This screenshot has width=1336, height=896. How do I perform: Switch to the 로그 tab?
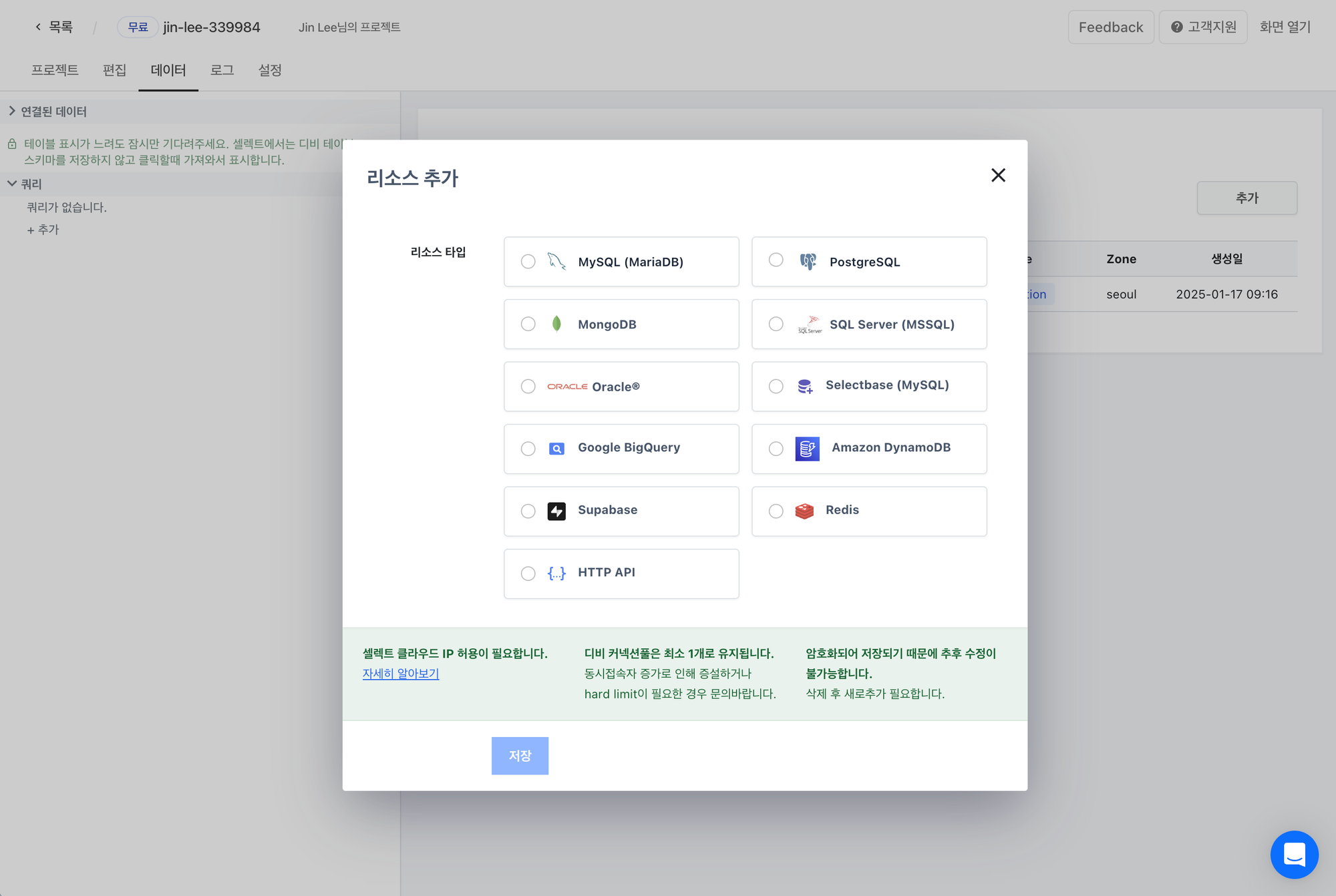[222, 70]
